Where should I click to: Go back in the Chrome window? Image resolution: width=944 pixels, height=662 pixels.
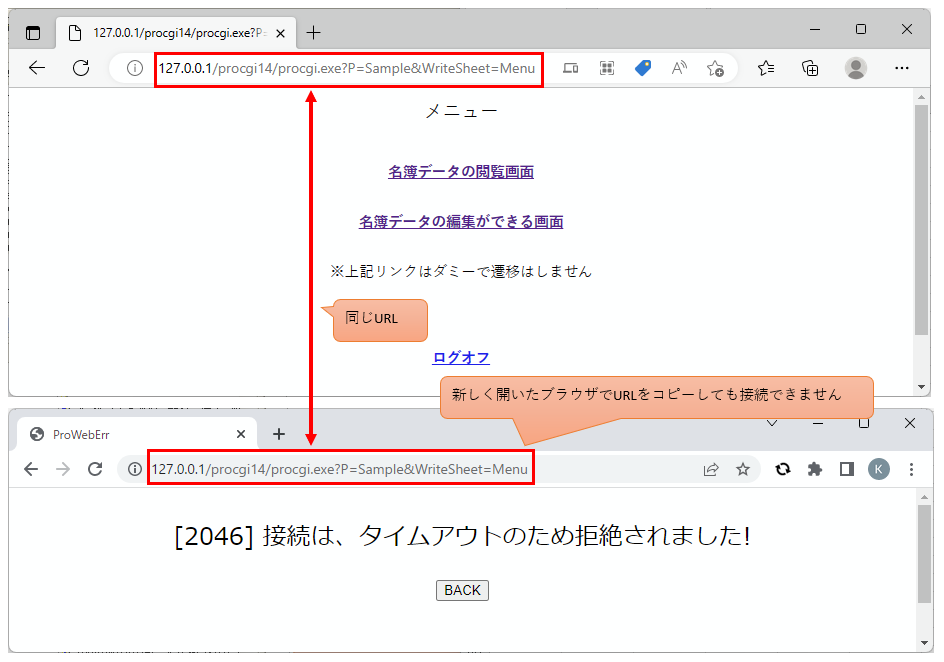[x=31, y=469]
